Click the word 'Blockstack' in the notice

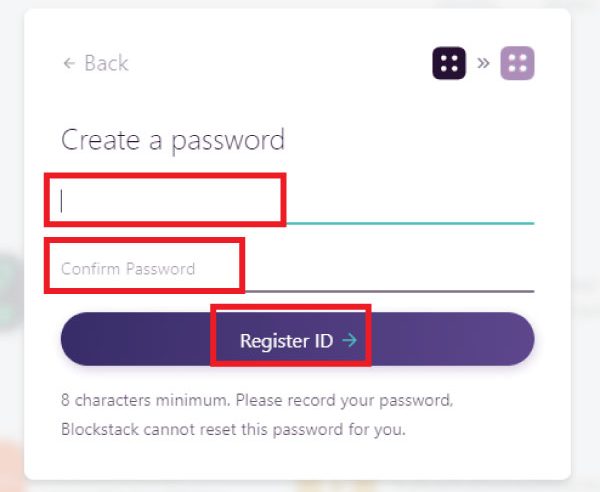click(x=98, y=432)
